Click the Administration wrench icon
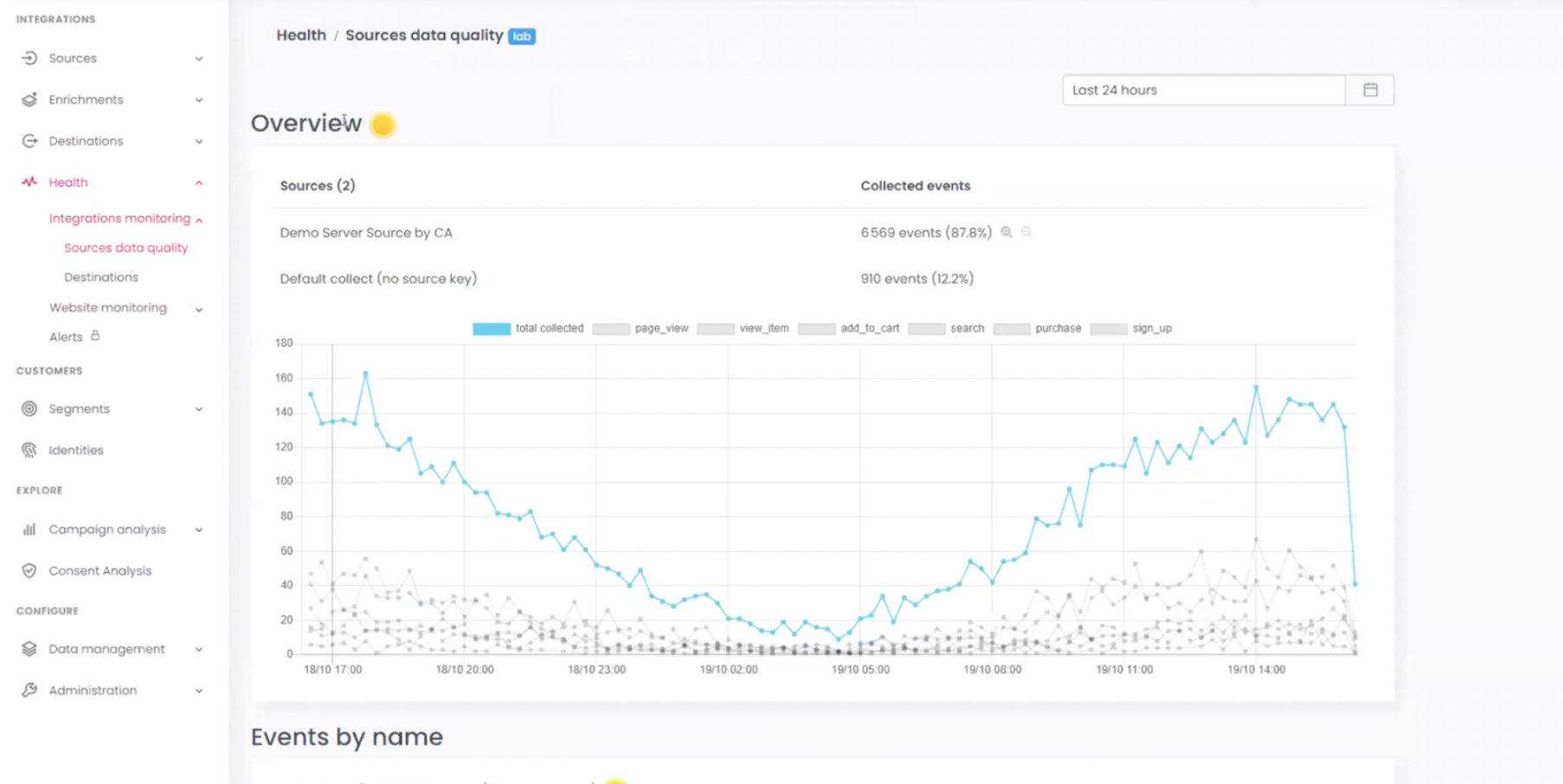 click(29, 690)
